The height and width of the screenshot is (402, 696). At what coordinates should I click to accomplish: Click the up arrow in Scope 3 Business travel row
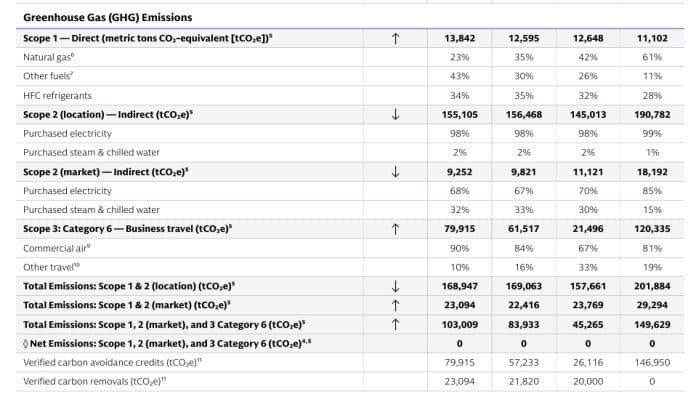coord(395,229)
